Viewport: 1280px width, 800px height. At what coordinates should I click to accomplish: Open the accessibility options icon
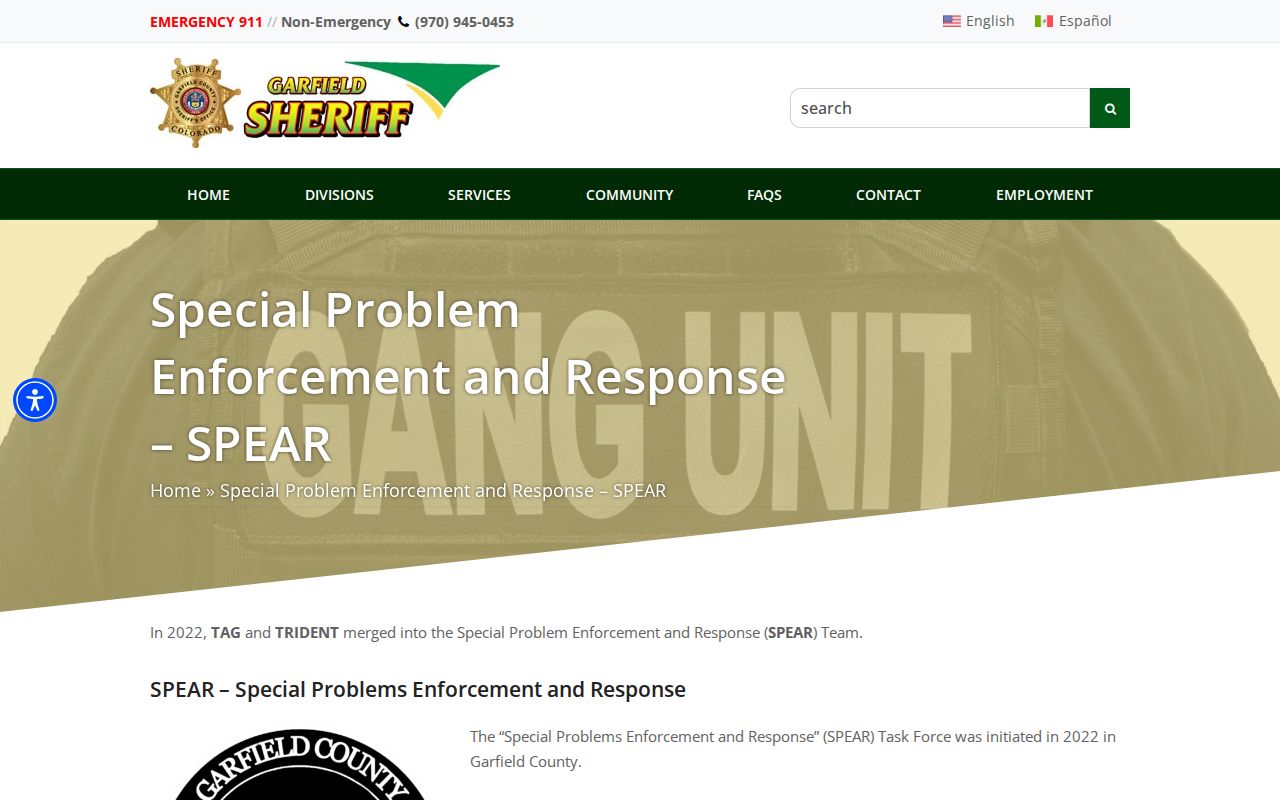click(x=35, y=400)
